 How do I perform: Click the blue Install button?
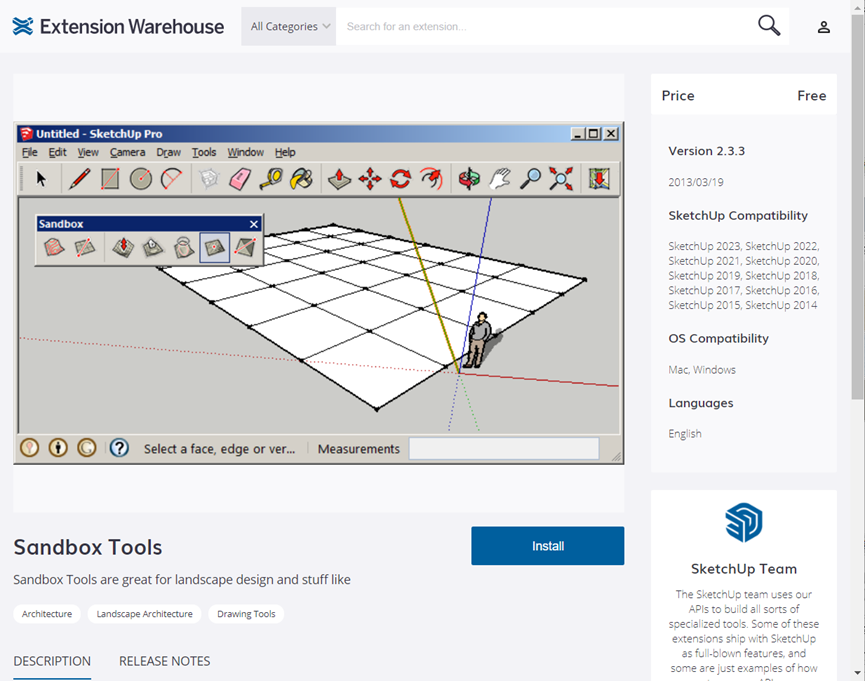(x=548, y=546)
